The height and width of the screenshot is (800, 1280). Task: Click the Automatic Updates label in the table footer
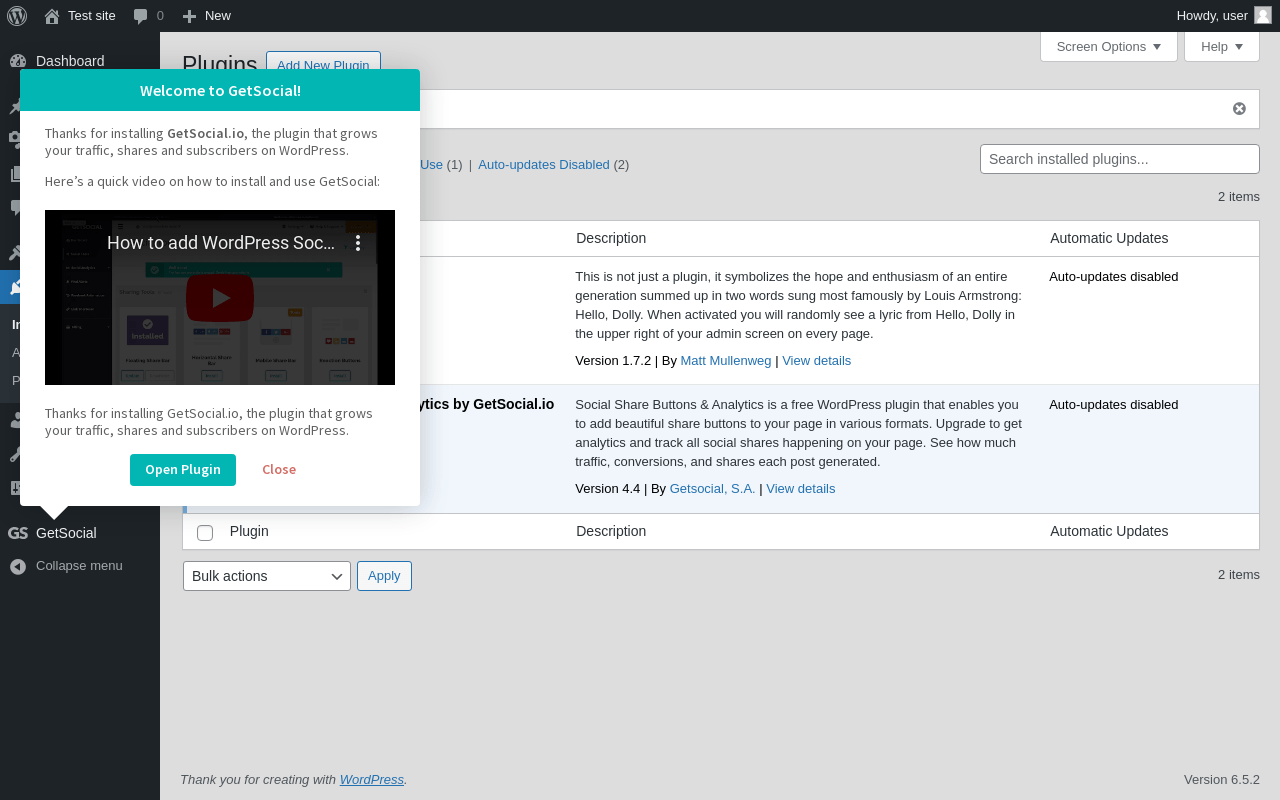pyautogui.click(x=1109, y=531)
